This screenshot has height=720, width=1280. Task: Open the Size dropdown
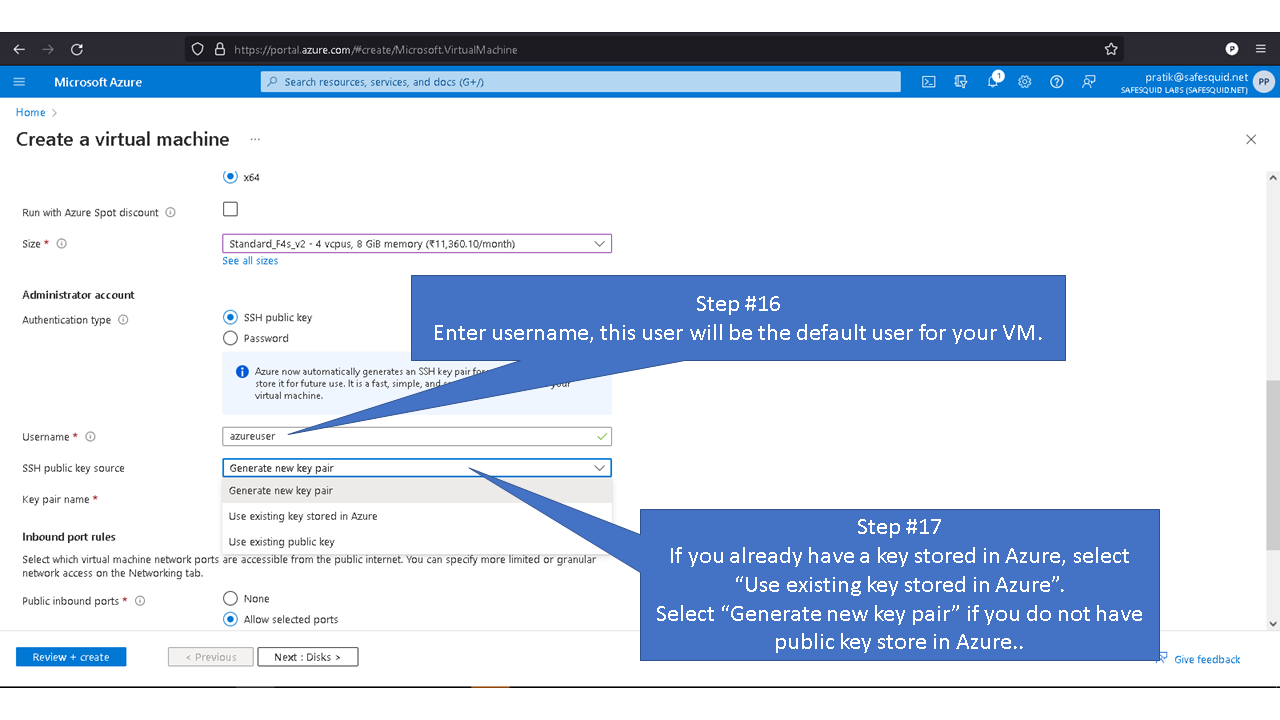point(417,243)
